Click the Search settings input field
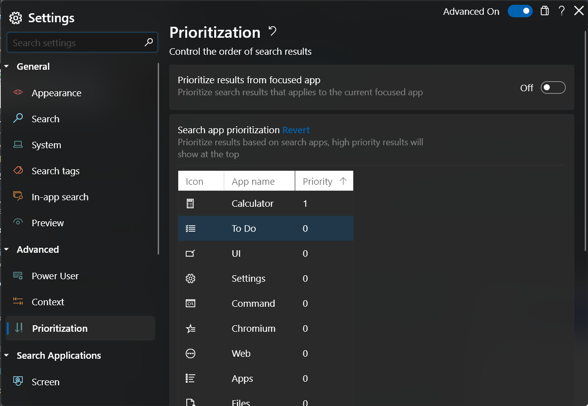The width and height of the screenshot is (588, 406). [x=82, y=43]
